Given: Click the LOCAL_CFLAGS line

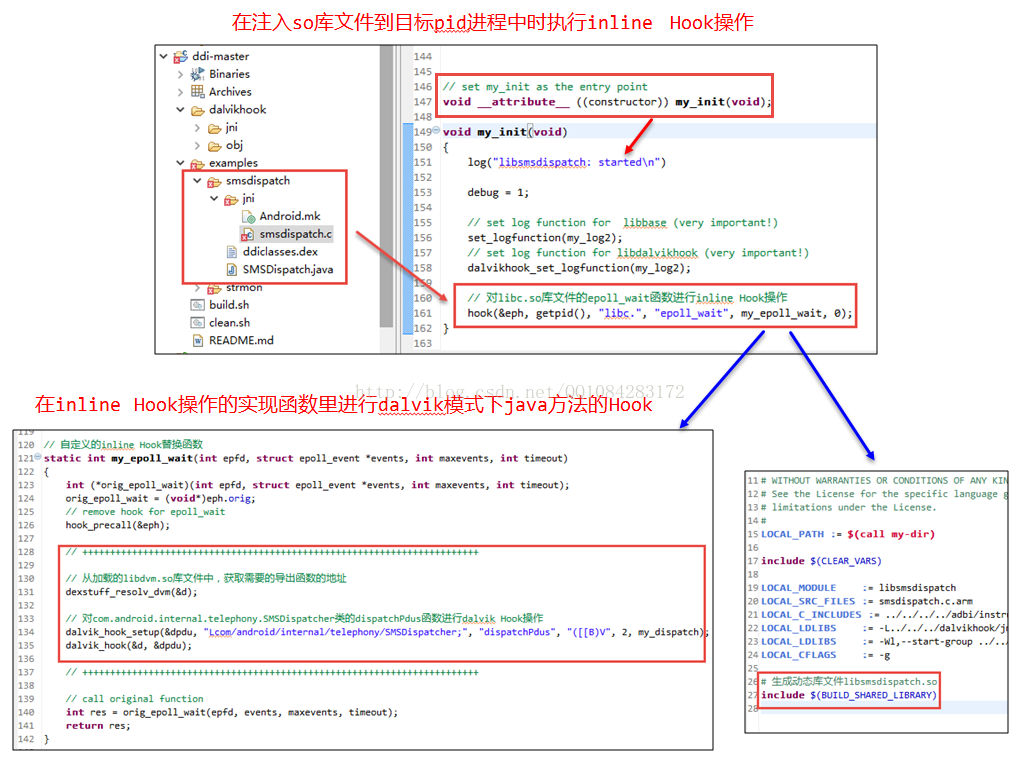Looking at the screenshot, I should click(x=825, y=654).
